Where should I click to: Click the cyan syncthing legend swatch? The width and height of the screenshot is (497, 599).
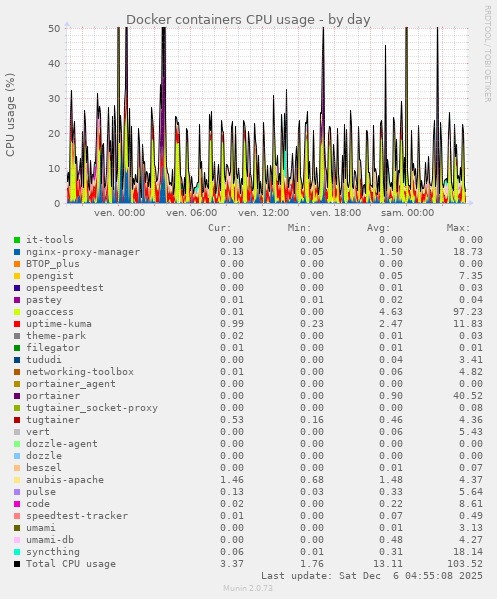click(x=17, y=552)
